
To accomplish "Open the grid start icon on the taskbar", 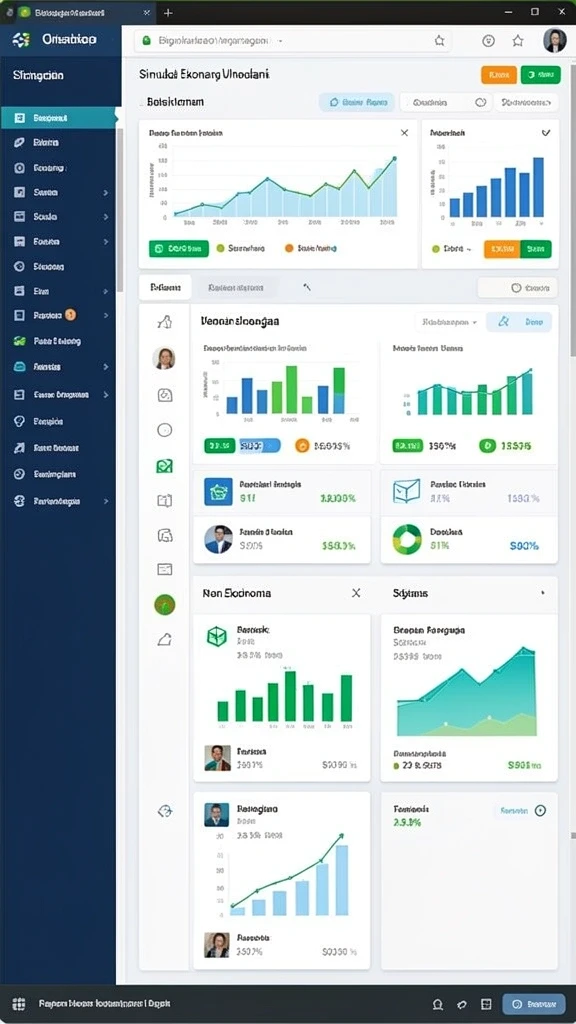I will point(19,1004).
